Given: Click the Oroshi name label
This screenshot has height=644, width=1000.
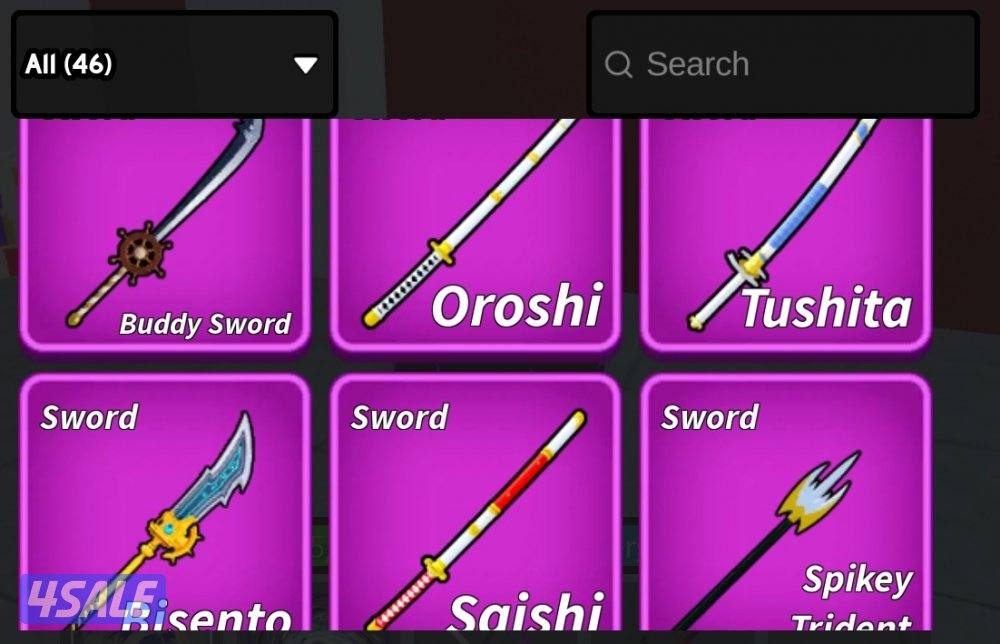Looking at the screenshot, I should coord(517,306).
